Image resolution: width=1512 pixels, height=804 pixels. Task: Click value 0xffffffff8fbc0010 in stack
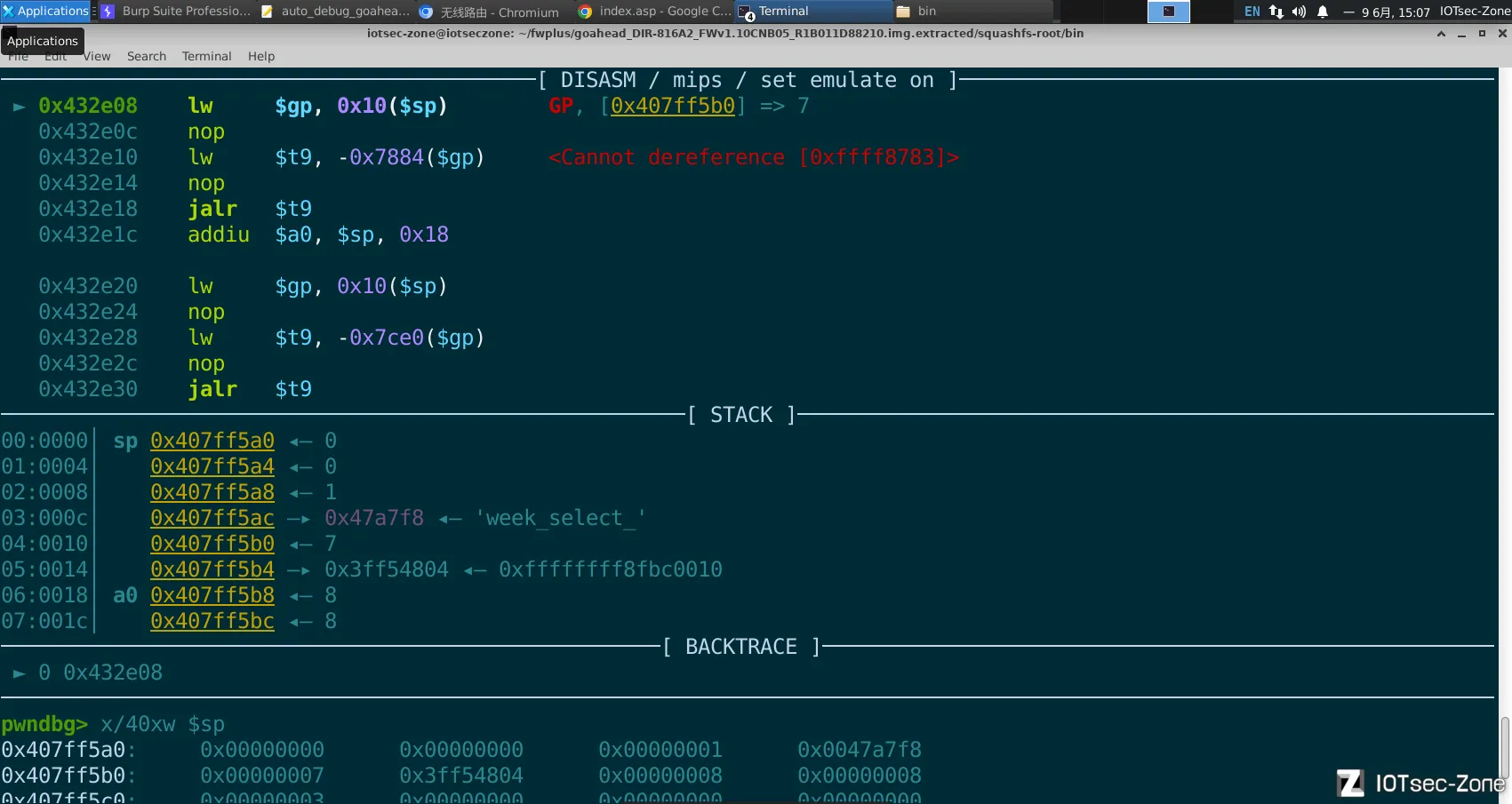coord(611,569)
